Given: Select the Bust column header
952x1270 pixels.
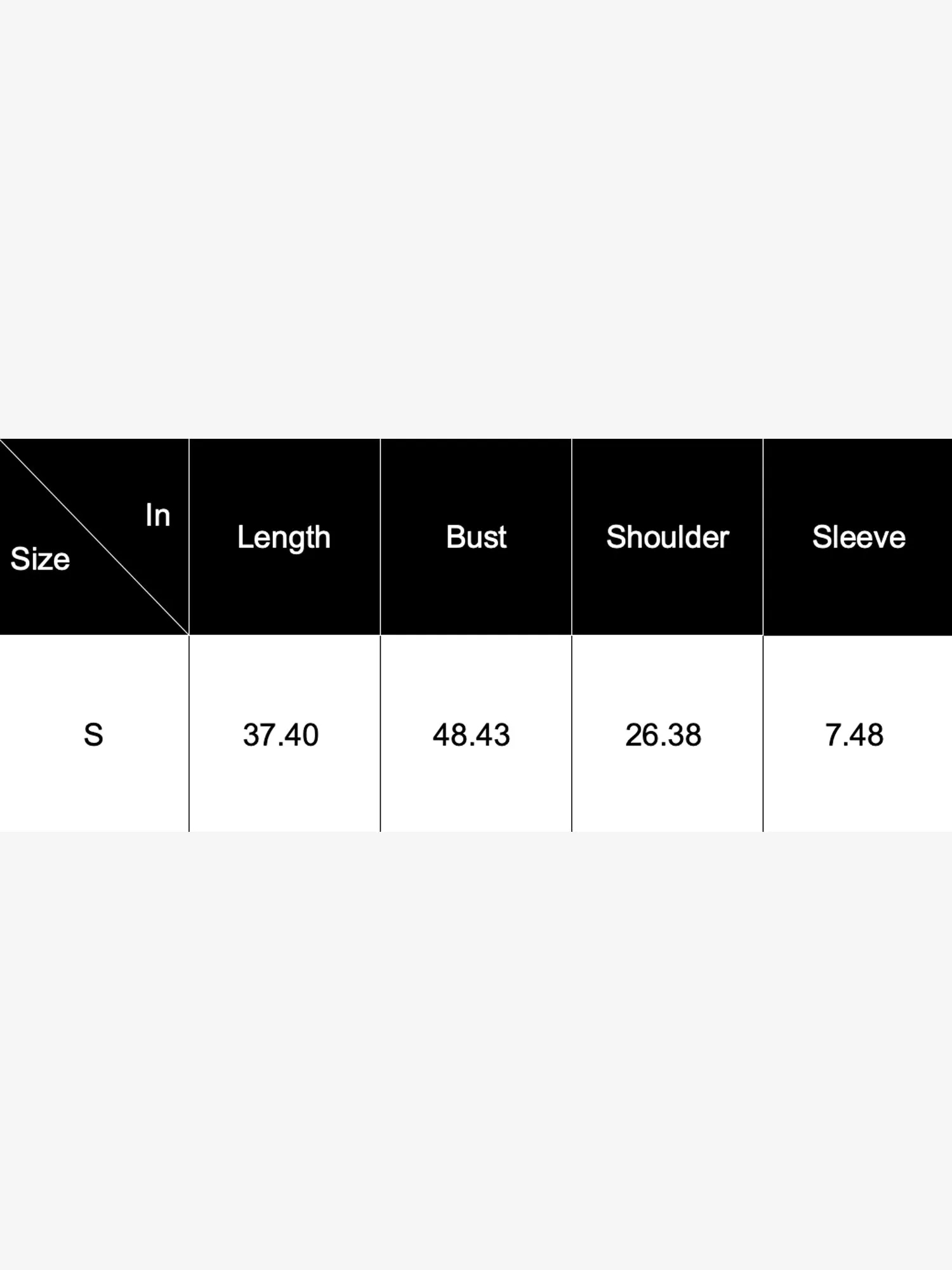Looking at the screenshot, I should [476, 537].
